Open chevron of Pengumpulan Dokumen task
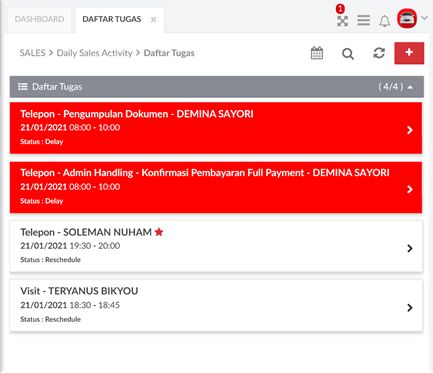Image resolution: width=433 pixels, height=373 pixels. (x=410, y=130)
